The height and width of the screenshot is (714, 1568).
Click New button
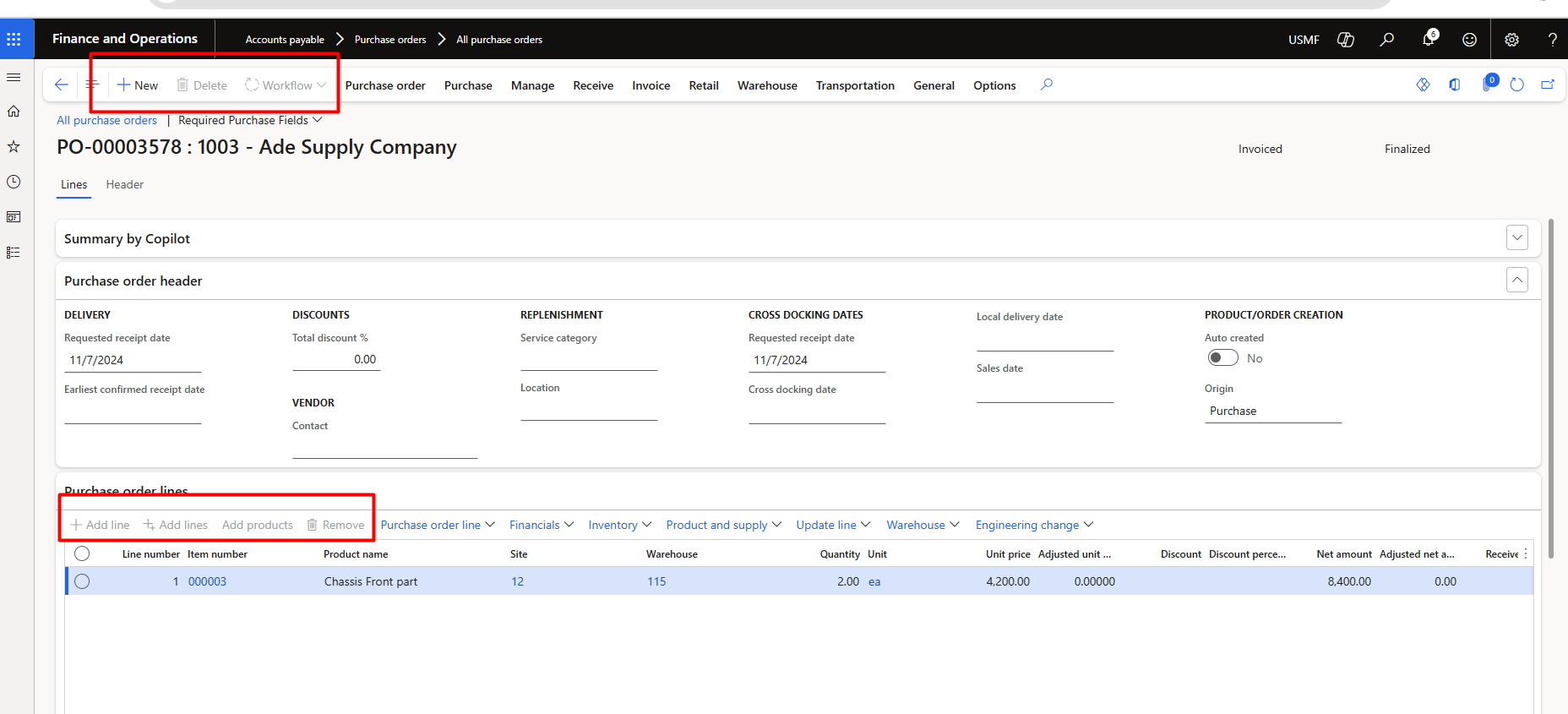click(x=138, y=85)
